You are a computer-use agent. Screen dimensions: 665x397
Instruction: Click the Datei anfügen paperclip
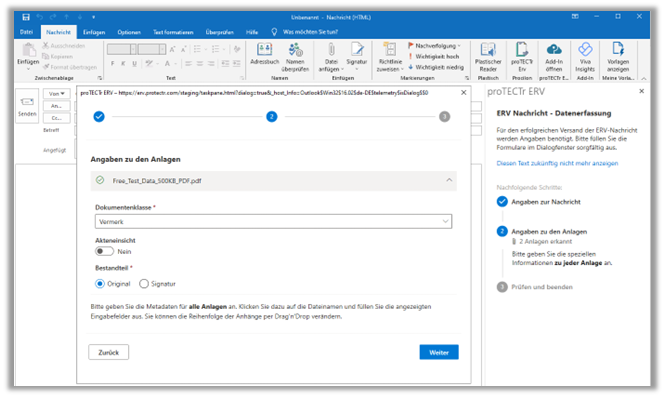(x=331, y=50)
